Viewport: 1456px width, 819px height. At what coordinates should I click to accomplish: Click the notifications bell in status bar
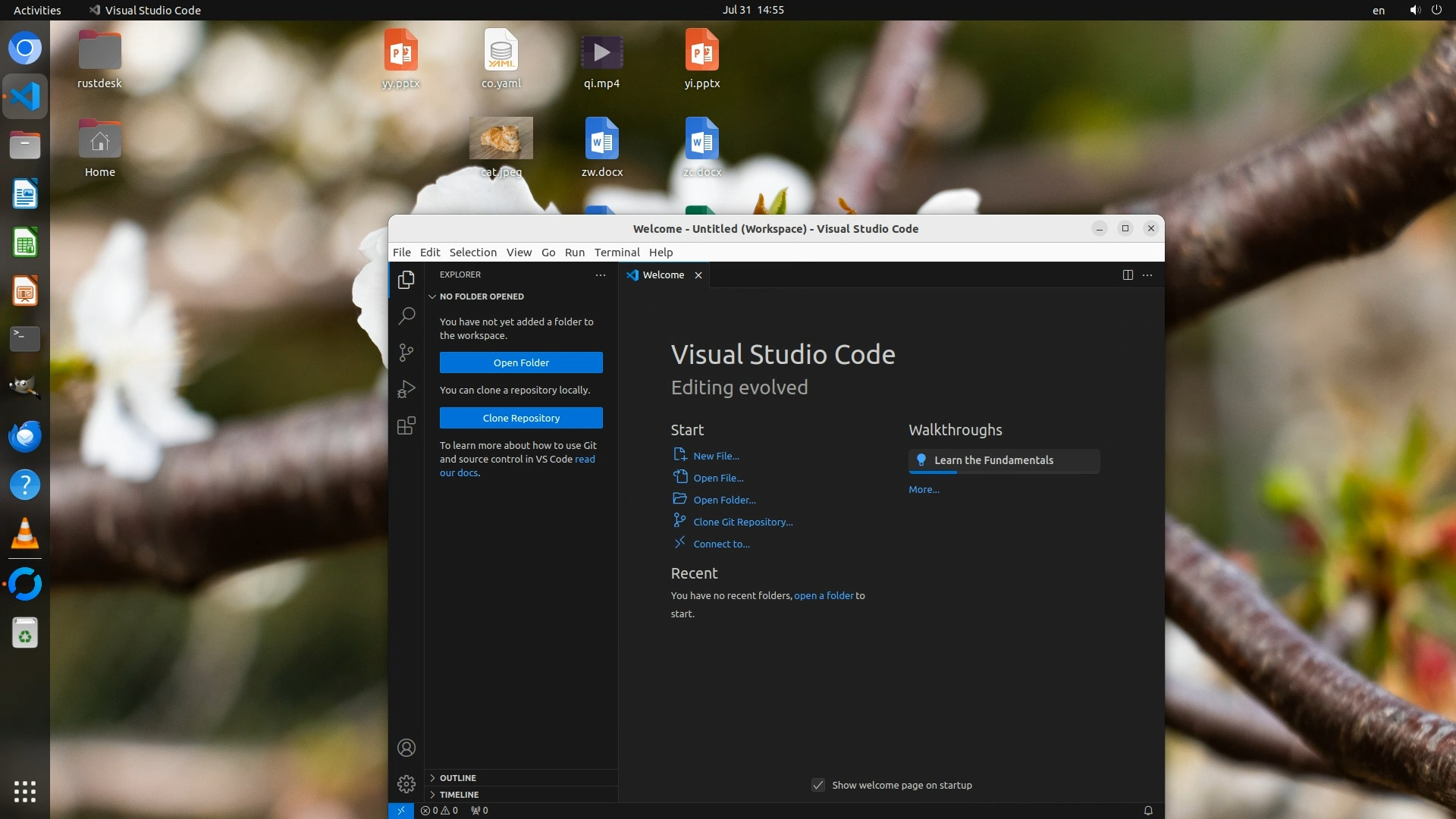pos(1148,810)
